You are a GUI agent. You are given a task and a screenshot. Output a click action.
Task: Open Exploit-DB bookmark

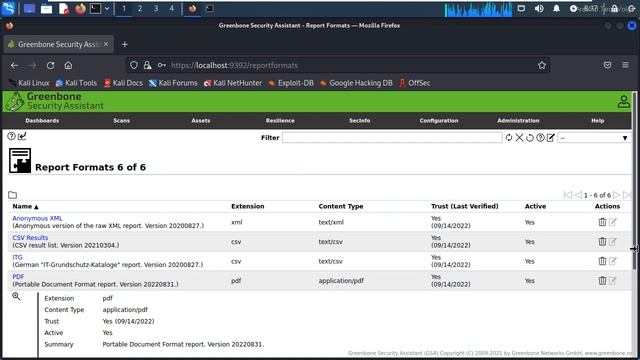click(x=291, y=83)
